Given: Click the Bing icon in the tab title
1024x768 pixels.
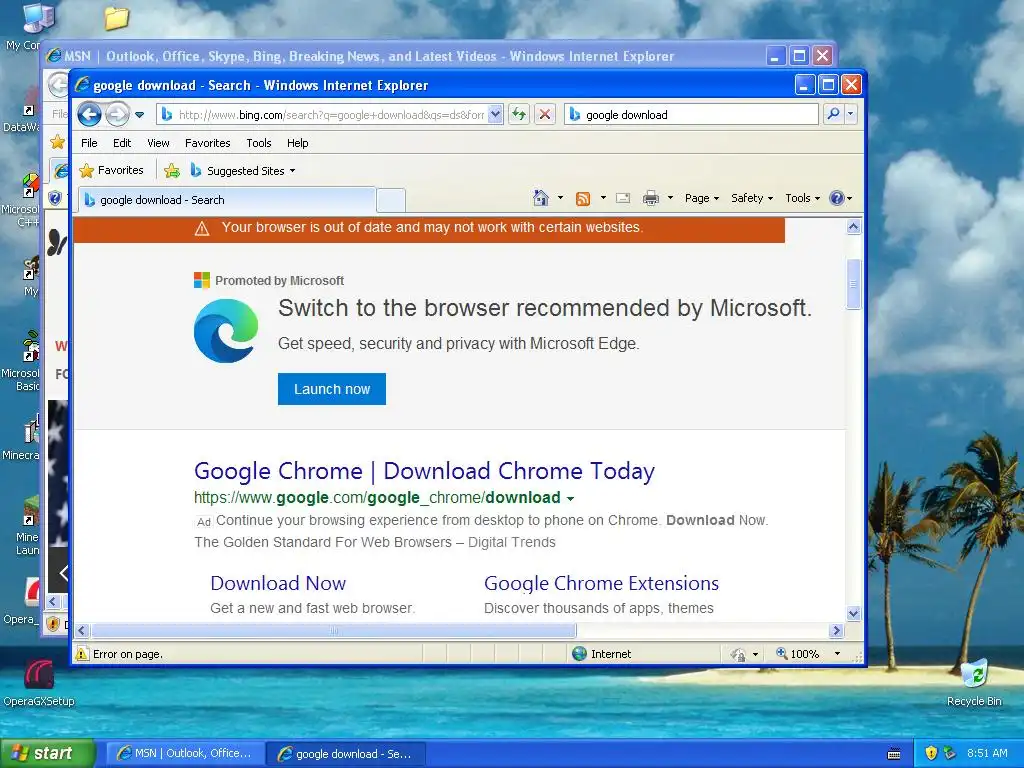Looking at the screenshot, I should coord(90,200).
